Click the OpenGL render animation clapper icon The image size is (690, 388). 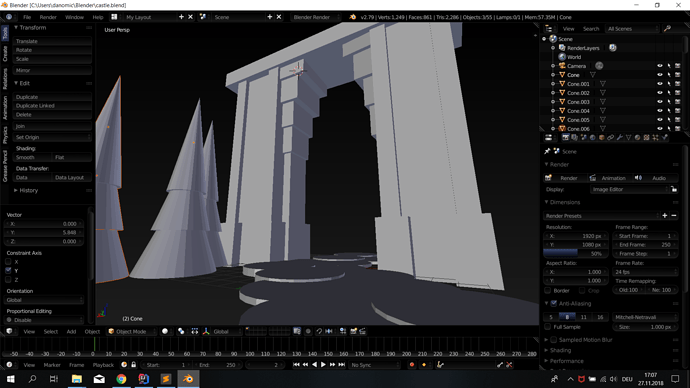click(x=363, y=331)
